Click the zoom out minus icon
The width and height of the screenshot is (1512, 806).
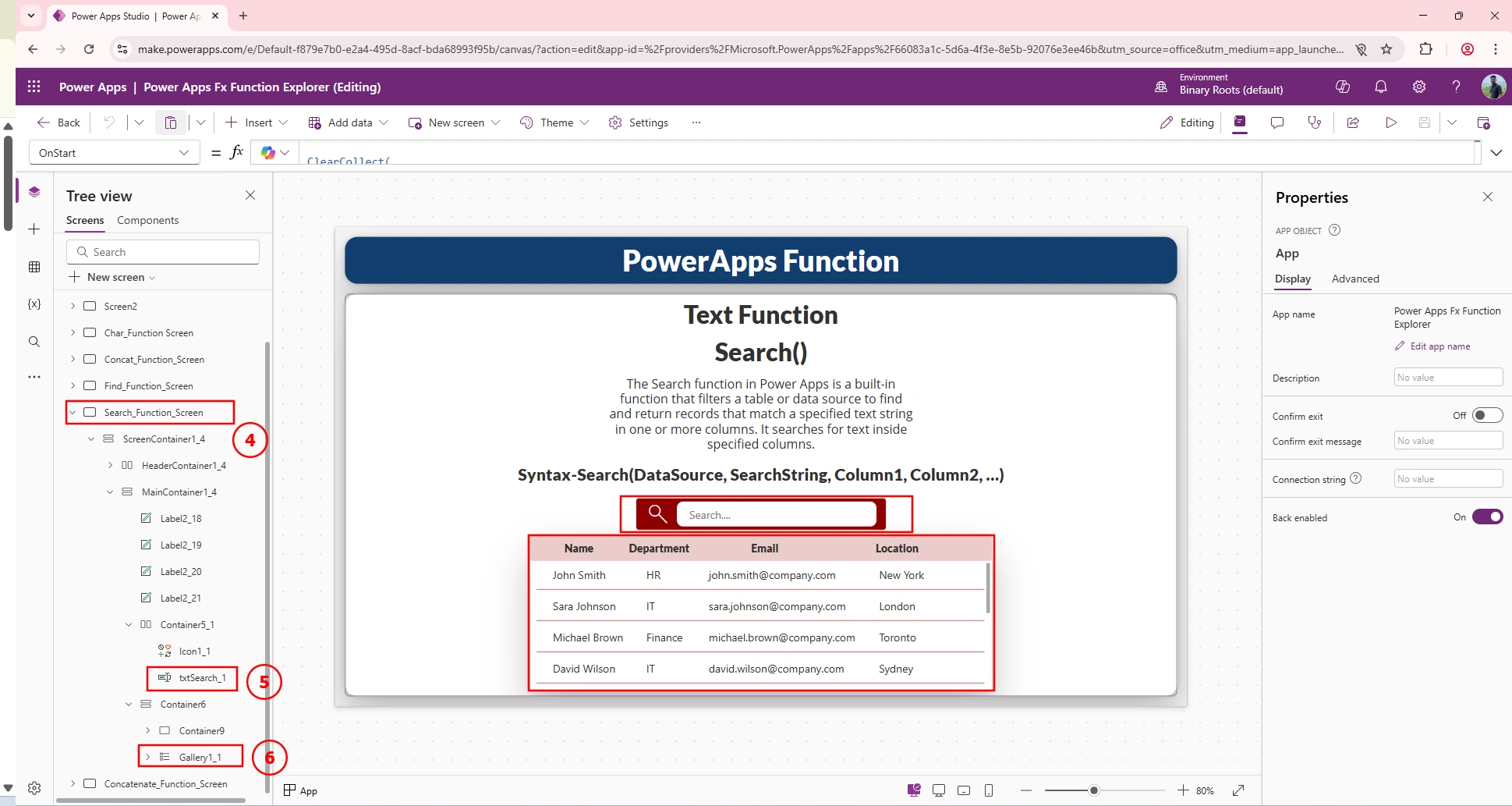(x=1026, y=790)
